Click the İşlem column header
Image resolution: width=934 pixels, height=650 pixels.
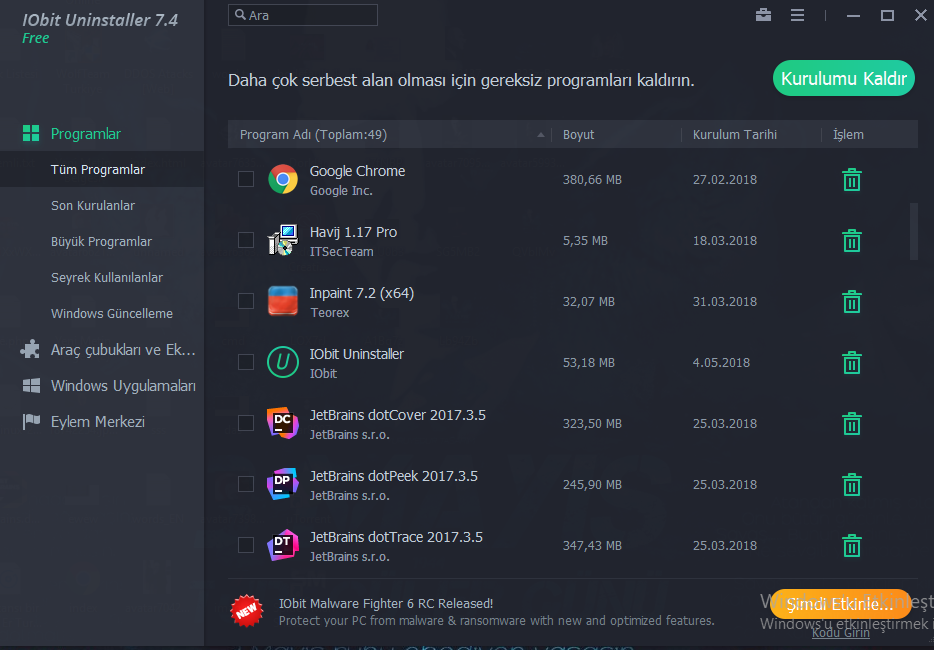pyautogui.click(x=848, y=135)
